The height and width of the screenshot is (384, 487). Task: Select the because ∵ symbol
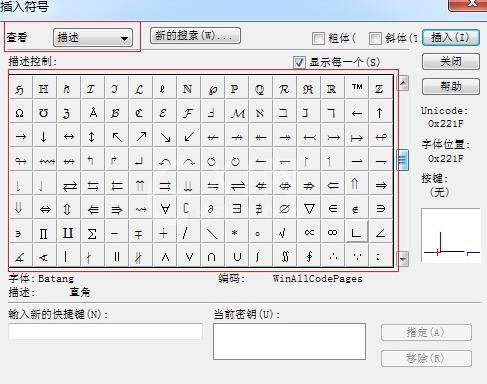(x=357, y=256)
